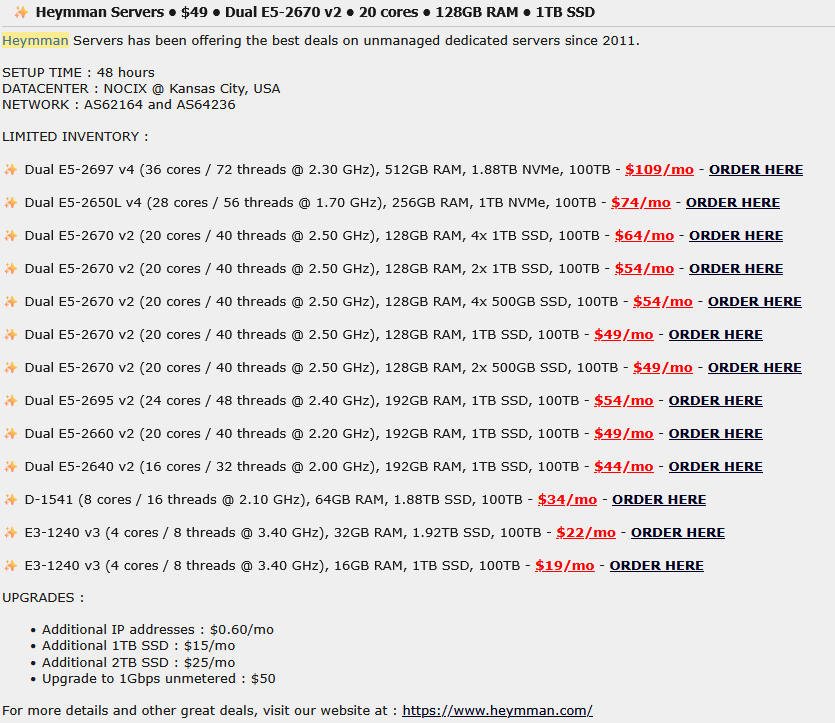This screenshot has width=835, height=723.
Task: Click ORDER HERE for 4x 1TB SSD server
Action: coord(736,236)
